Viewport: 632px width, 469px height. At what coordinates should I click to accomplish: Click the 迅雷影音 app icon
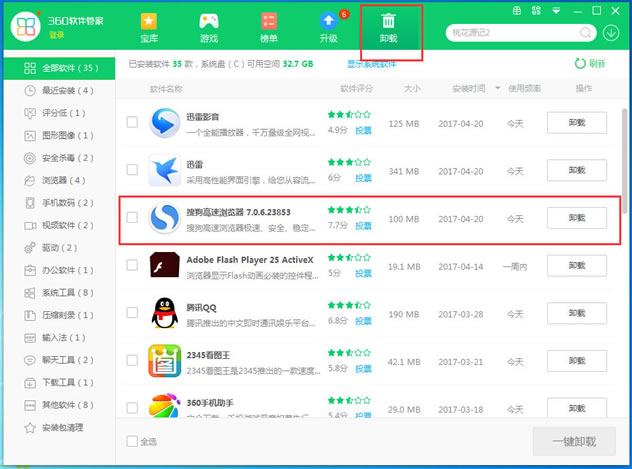click(x=164, y=123)
